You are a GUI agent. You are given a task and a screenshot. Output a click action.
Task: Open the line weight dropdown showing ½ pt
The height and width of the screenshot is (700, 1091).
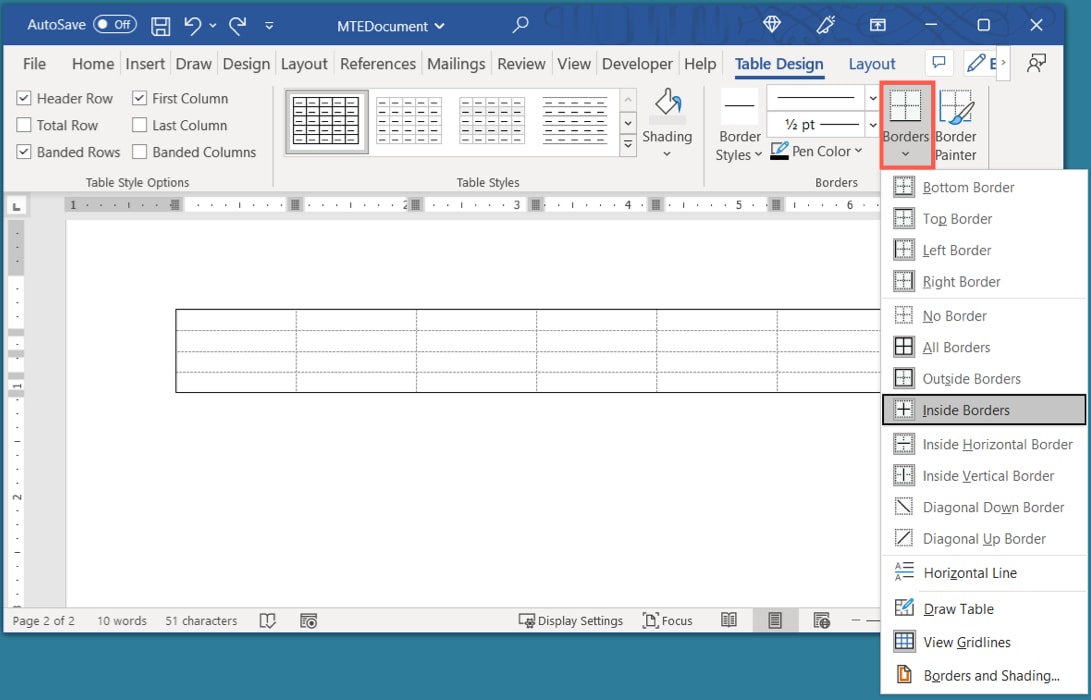[871, 124]
